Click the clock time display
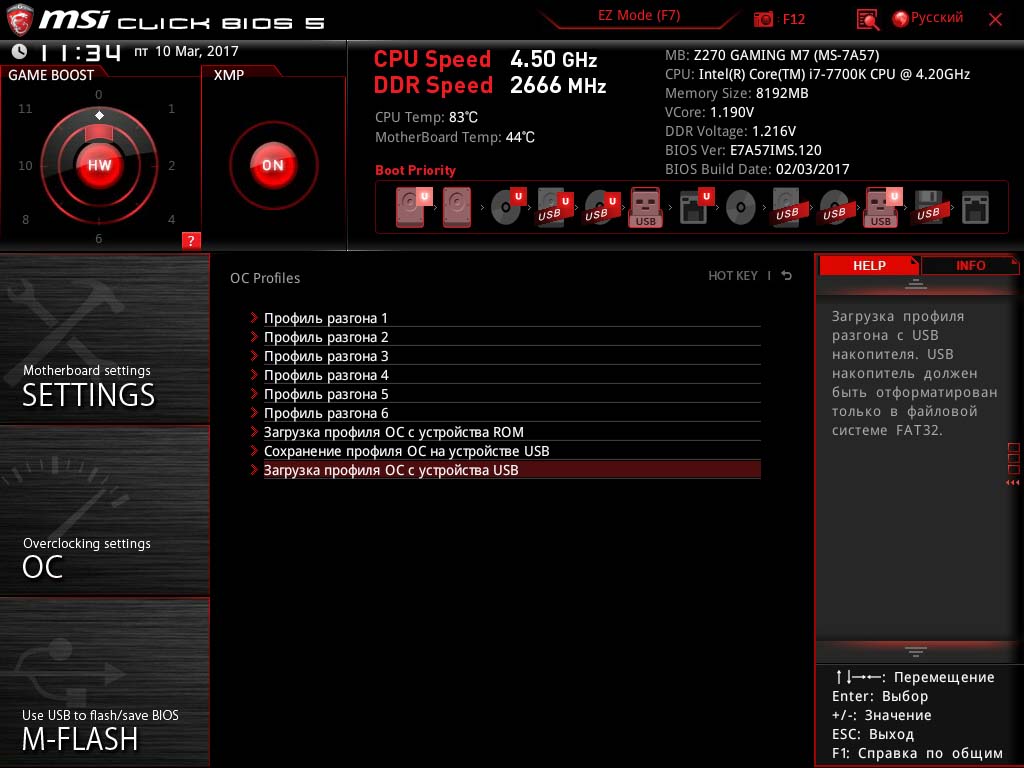 tap(80, 52)
